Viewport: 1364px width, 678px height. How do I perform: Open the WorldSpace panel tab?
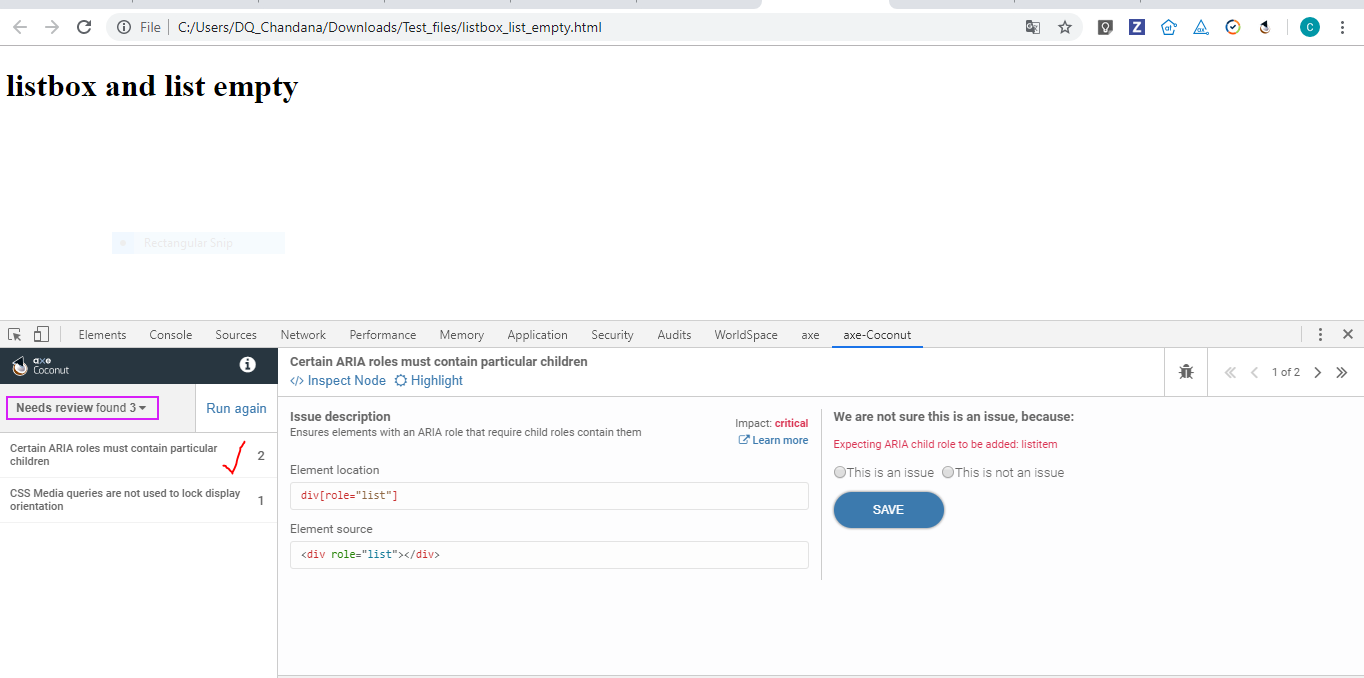point(745,334)
